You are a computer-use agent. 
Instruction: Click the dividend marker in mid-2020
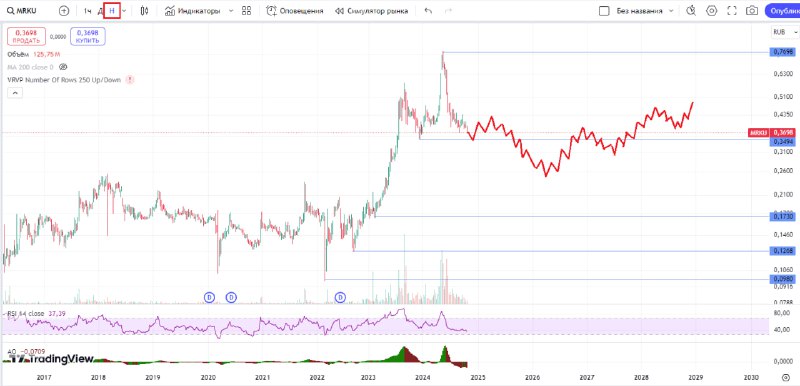(x=231, y=297)
